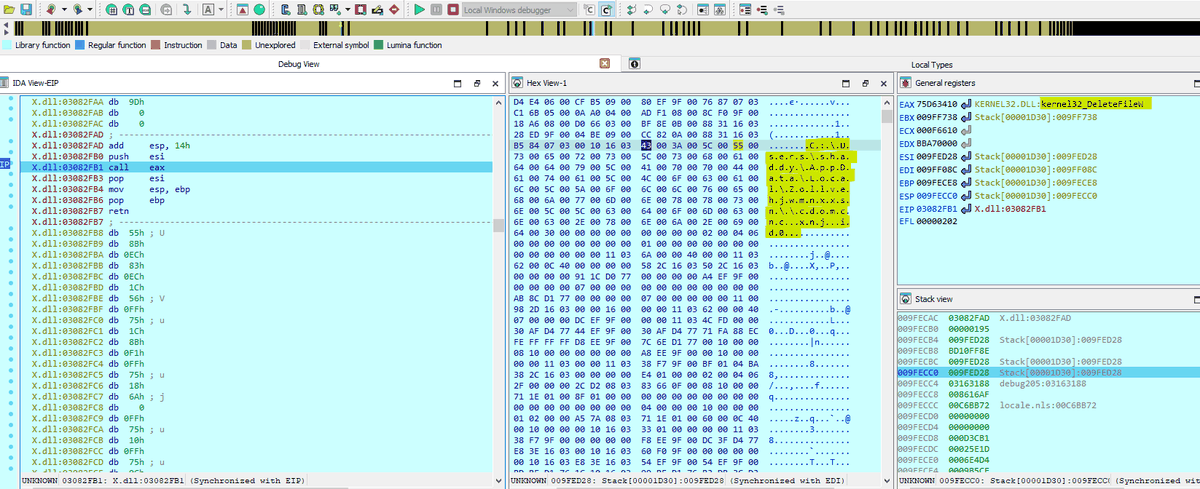Viewport: 1200px width, 489px height.
Task: Click the unhighlighted 'C' toolbar icon
Action: pyautogui.click(x=589, y=9)
